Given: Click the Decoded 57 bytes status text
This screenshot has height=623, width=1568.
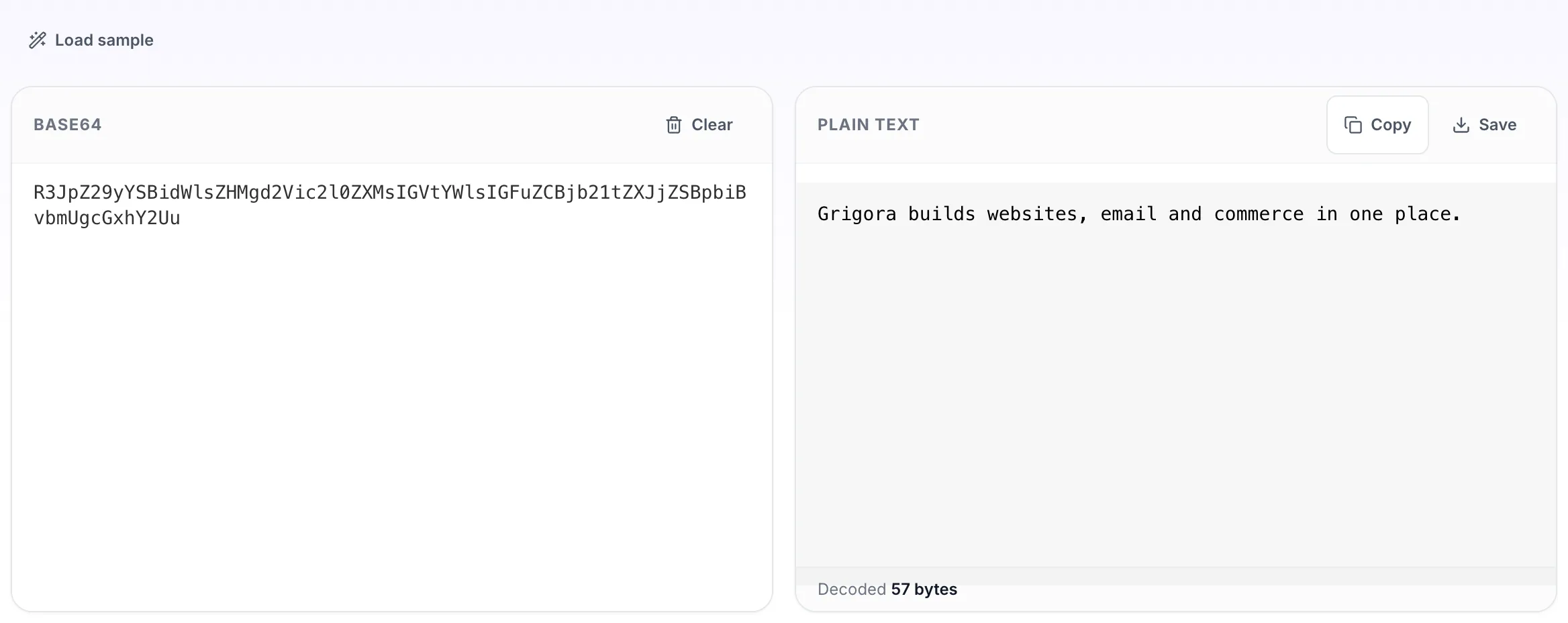Looking at the screenshot, I should 887,589.
